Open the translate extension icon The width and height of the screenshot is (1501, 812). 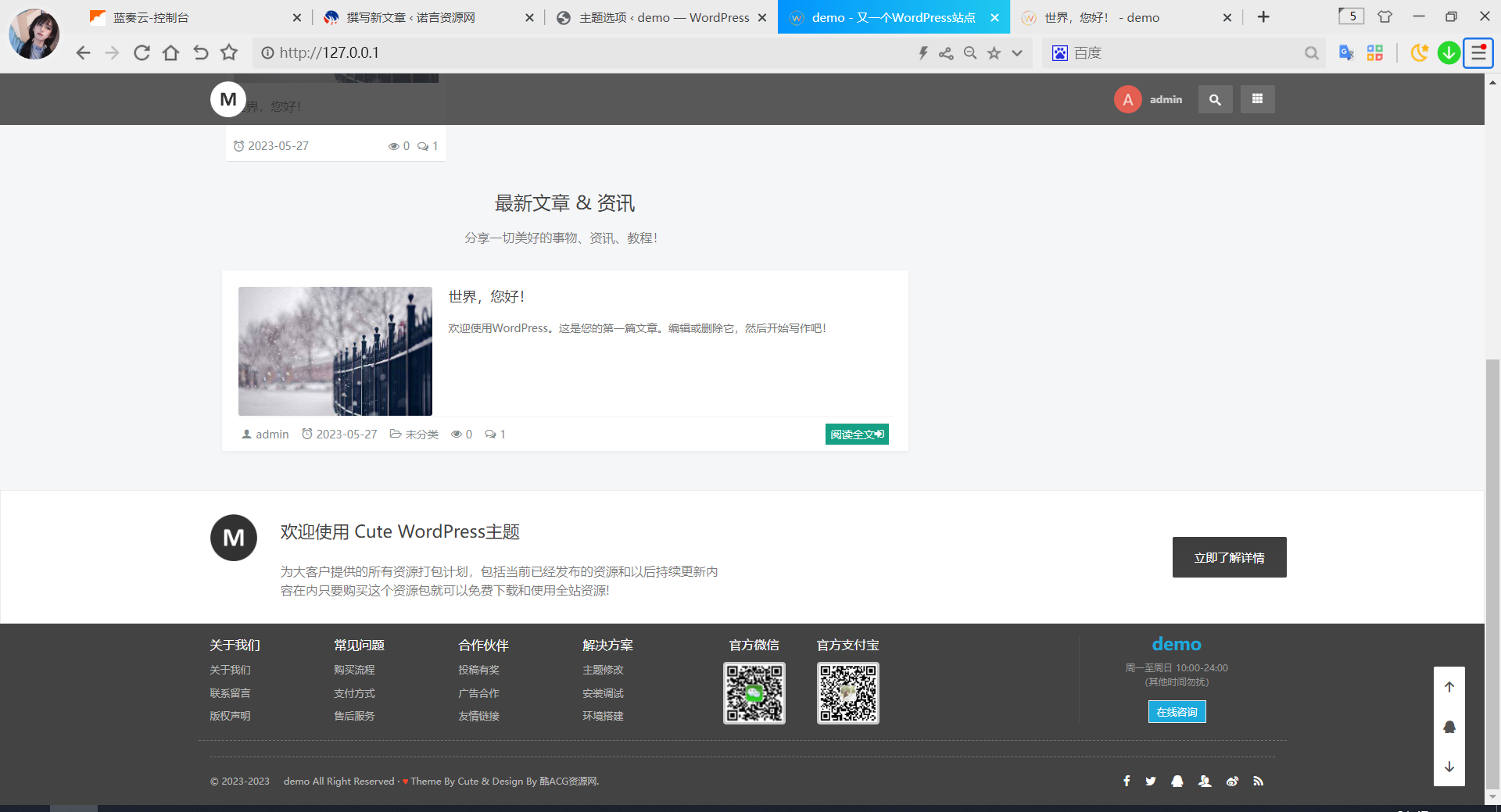pos(1346,53)
